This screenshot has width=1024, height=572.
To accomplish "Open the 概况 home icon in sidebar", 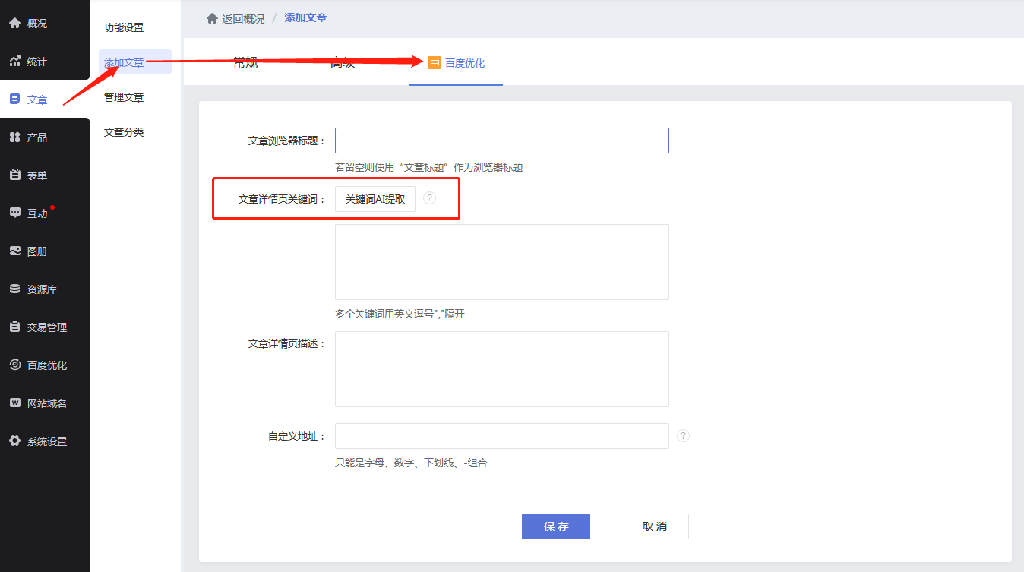I will (15, 23).
